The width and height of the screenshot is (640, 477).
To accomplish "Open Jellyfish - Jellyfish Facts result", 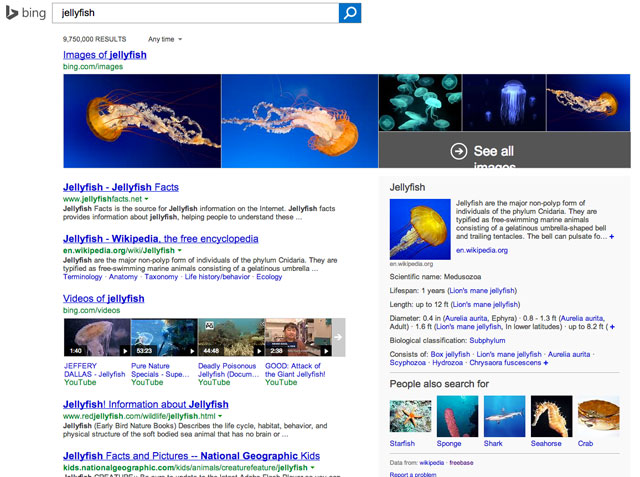I will click(x=121, y=187).
